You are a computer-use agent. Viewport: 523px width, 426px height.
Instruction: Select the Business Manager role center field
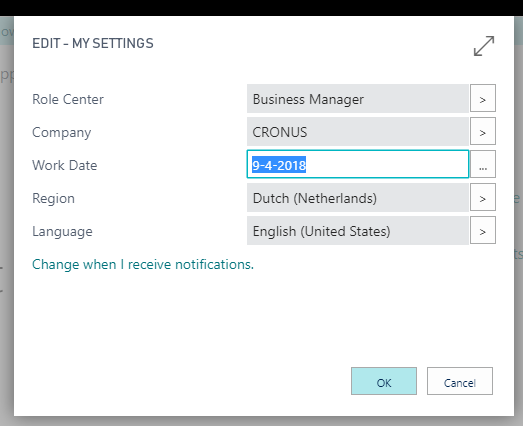pyautogui.click(x=358, y=98)
